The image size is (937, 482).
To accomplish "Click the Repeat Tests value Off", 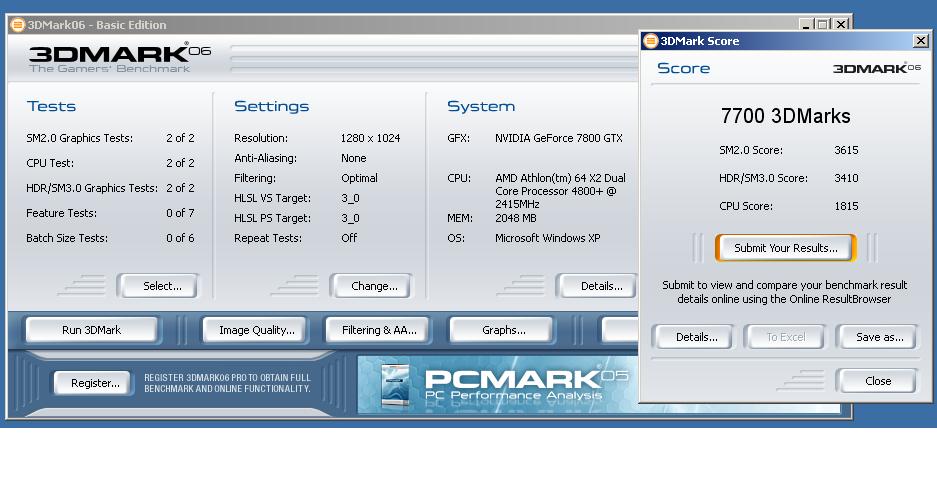I will click(x=349, y=238).
